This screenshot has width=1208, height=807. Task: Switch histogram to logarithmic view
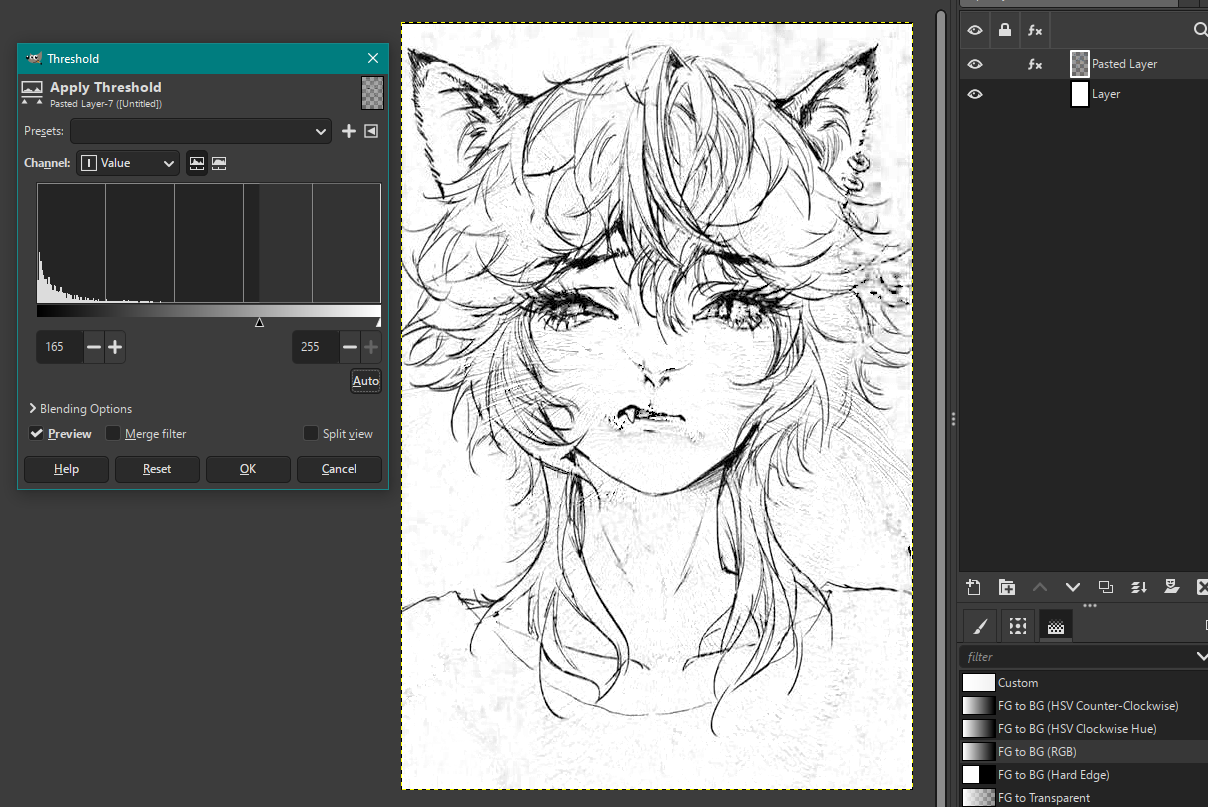pos(219,163)
